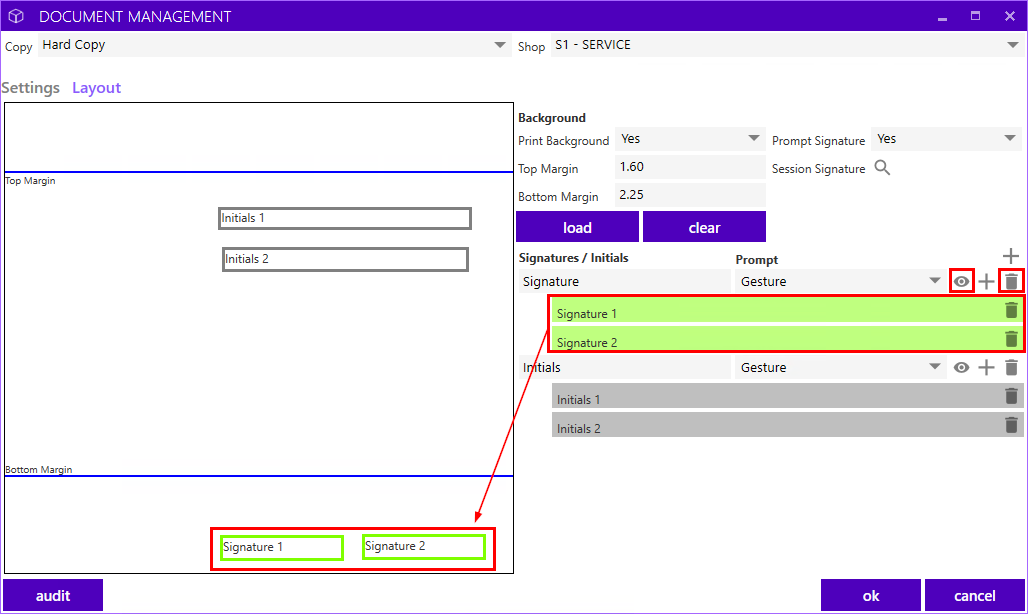The height and width of the screenshot is (614, 1028).
Task: Switch to the Settings tab
Action: [30, 88]
